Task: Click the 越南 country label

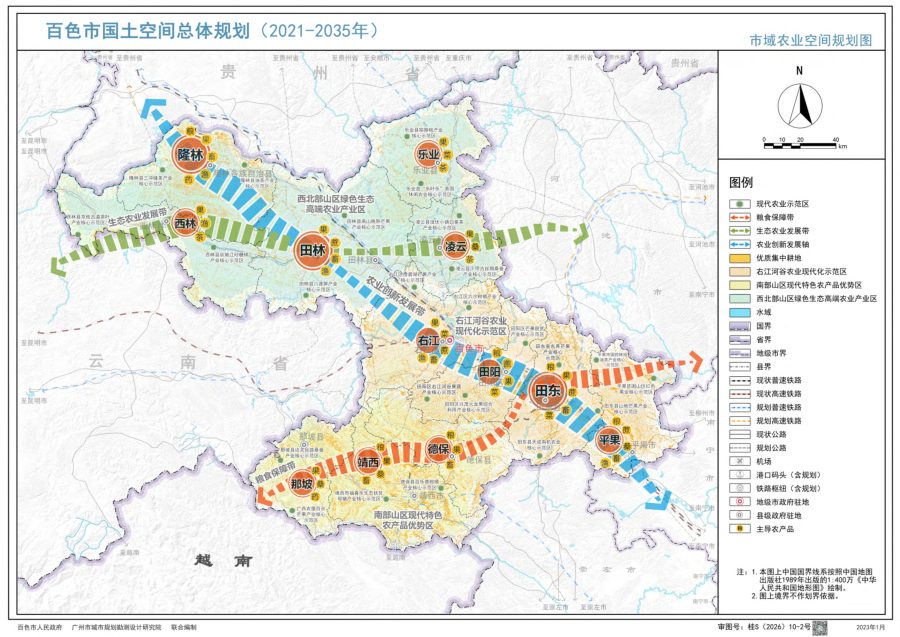Action: 224,560
